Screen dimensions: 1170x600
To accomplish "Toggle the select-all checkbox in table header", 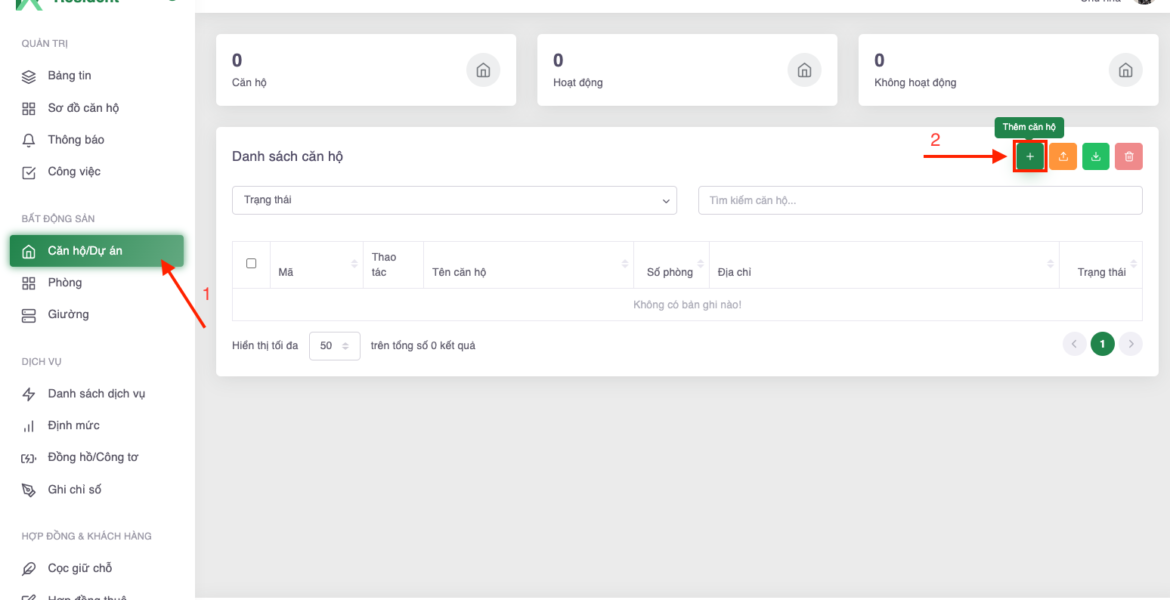I will (251, 264).
